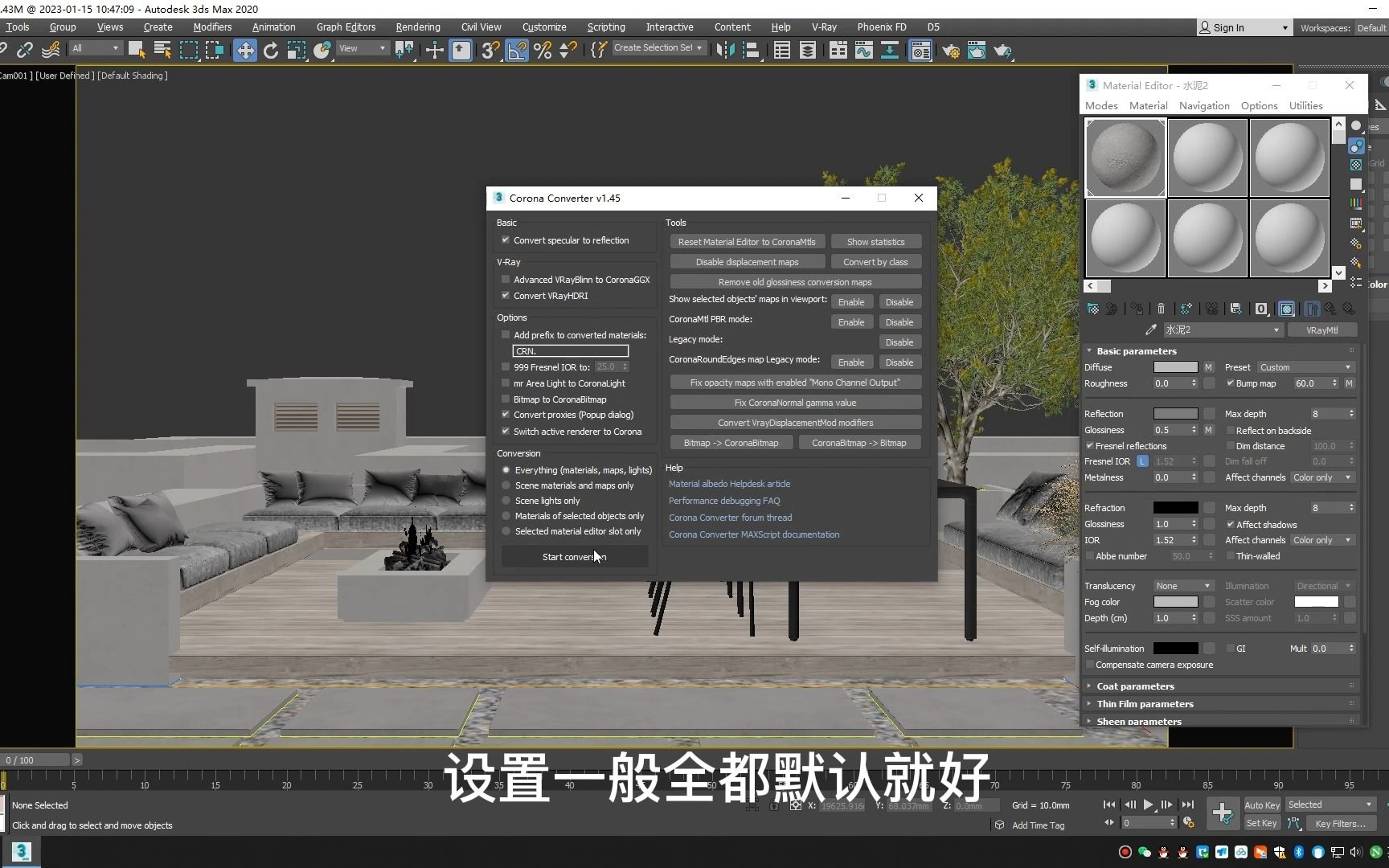Click Render Production teapot icon
Viewport: 1389px width, 868px height.
point(1002,51)
